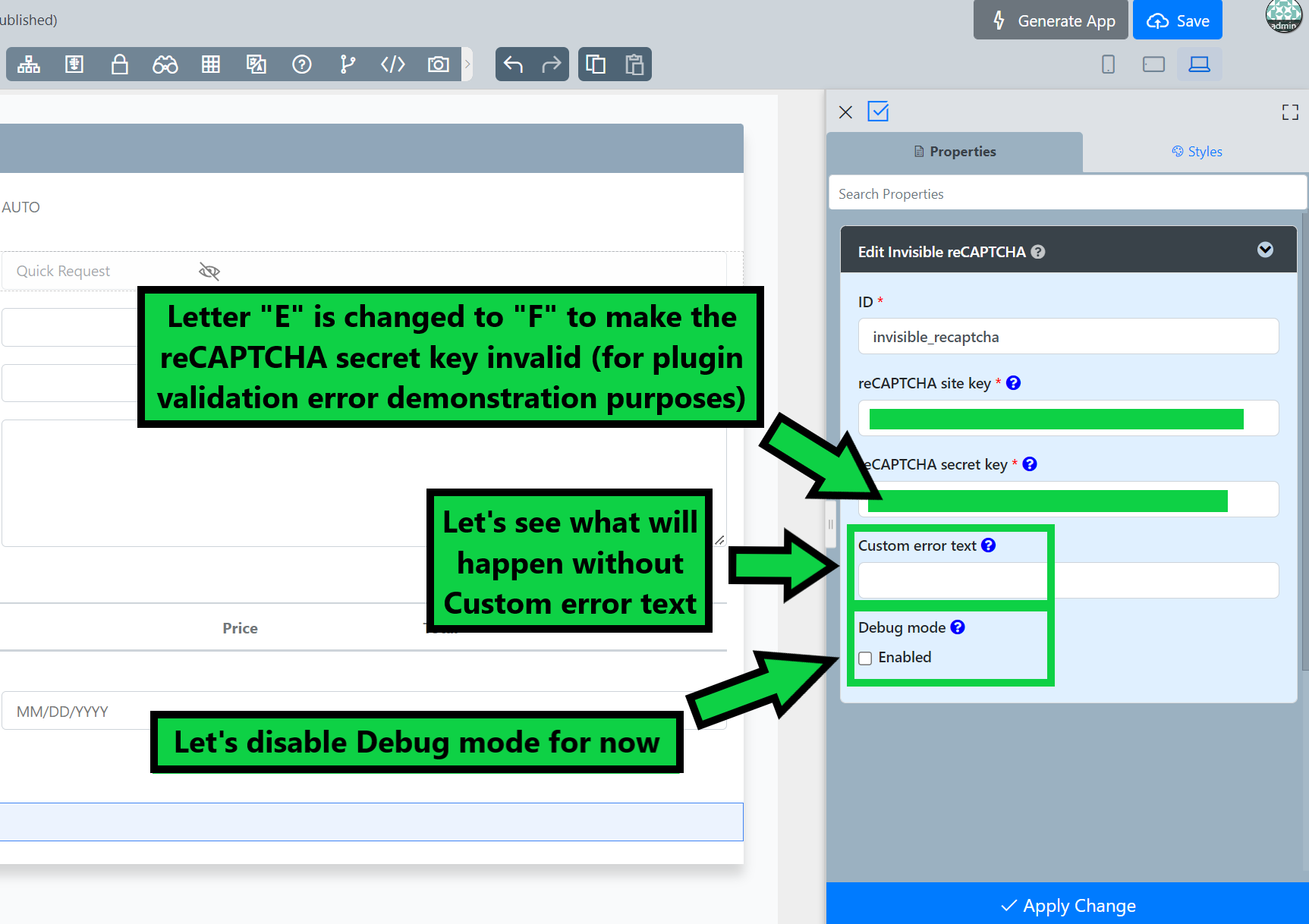Click the panel splitter handle
The height and width of the screenshot is (924, 1309).
(830, 523)
